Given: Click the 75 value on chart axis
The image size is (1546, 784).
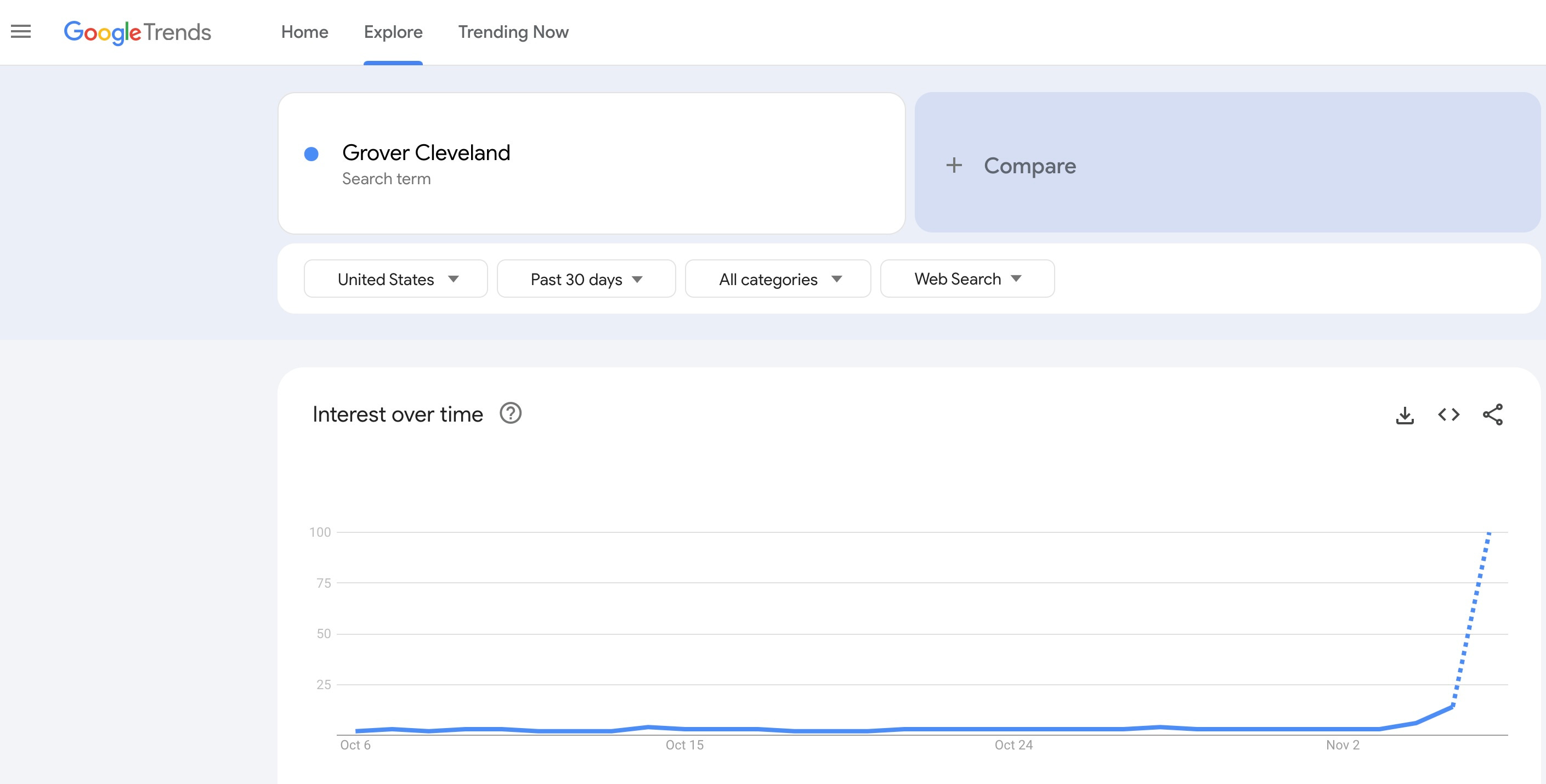Looking at the screenshot, I should tap(324, 583).
